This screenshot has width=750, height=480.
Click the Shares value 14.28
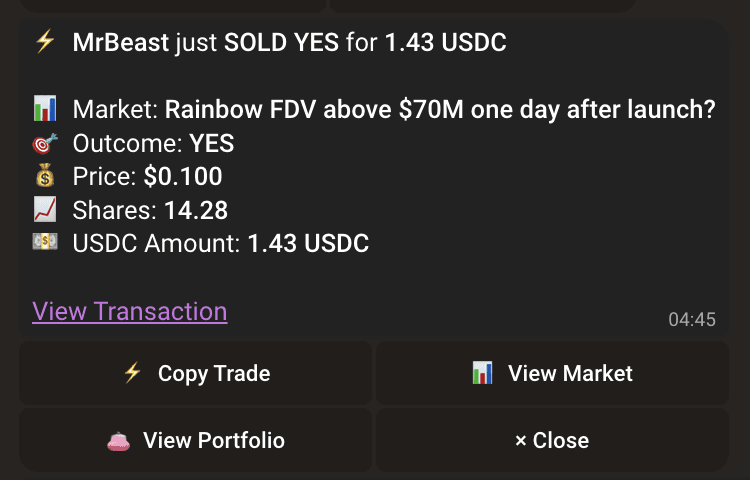[198, 210]
